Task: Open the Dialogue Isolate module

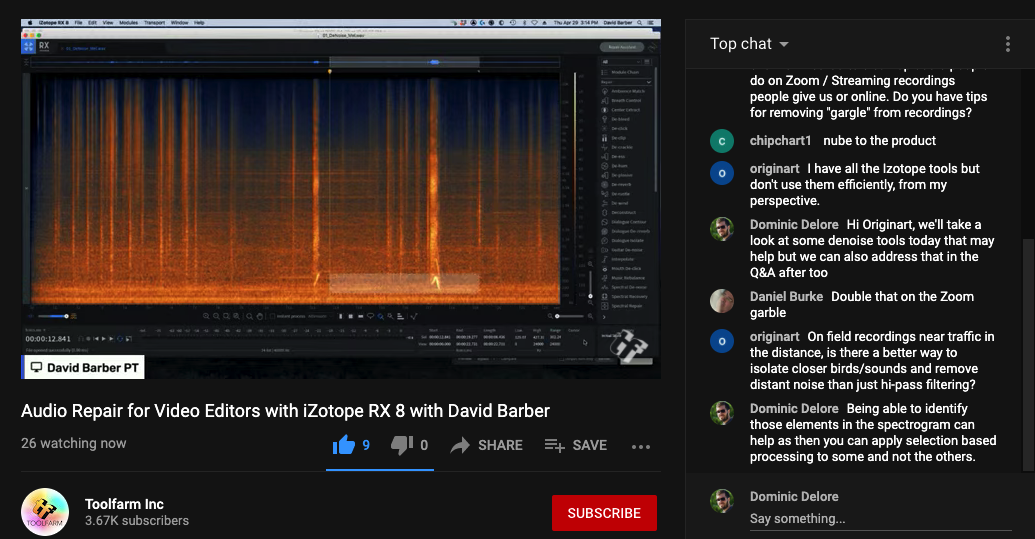Action: [623, 240]
